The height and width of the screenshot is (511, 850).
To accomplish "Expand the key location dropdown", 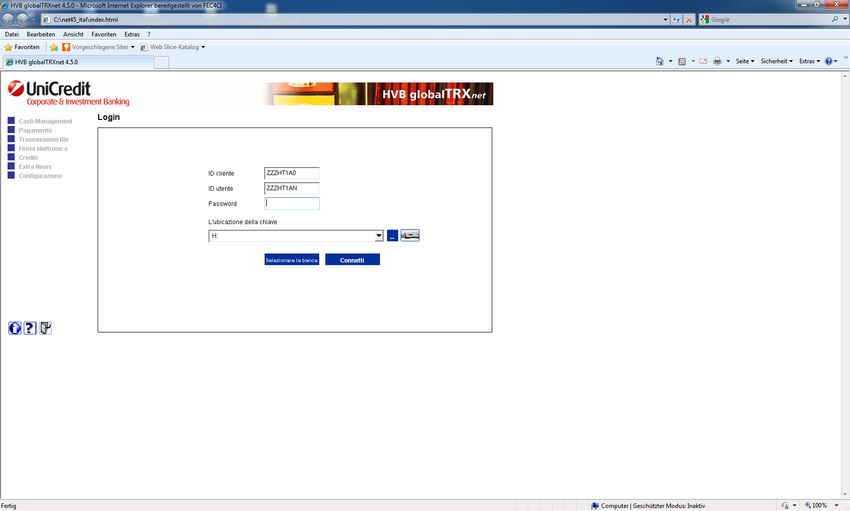I will coord(378,236).
